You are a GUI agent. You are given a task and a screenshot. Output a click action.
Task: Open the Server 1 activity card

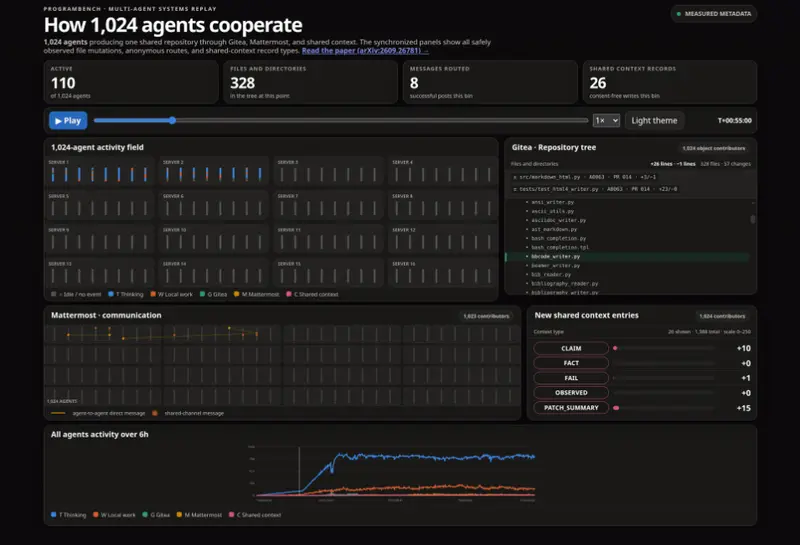pos(99,171)
